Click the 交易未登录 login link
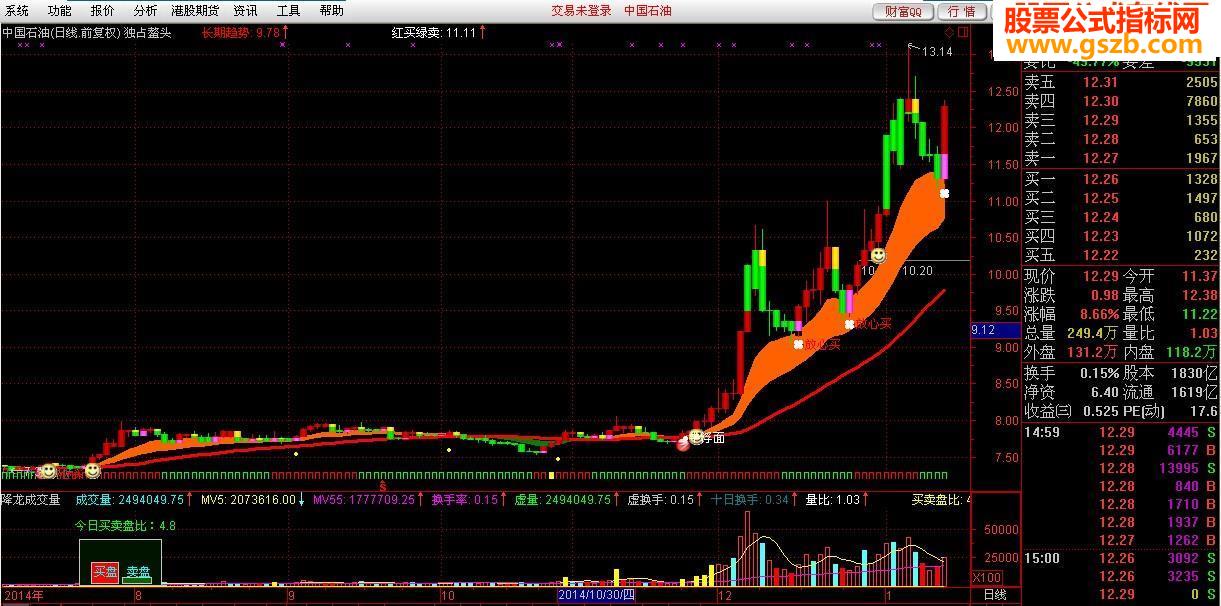The height and width of the screenshot is (606, 1221). coord(581,11)
